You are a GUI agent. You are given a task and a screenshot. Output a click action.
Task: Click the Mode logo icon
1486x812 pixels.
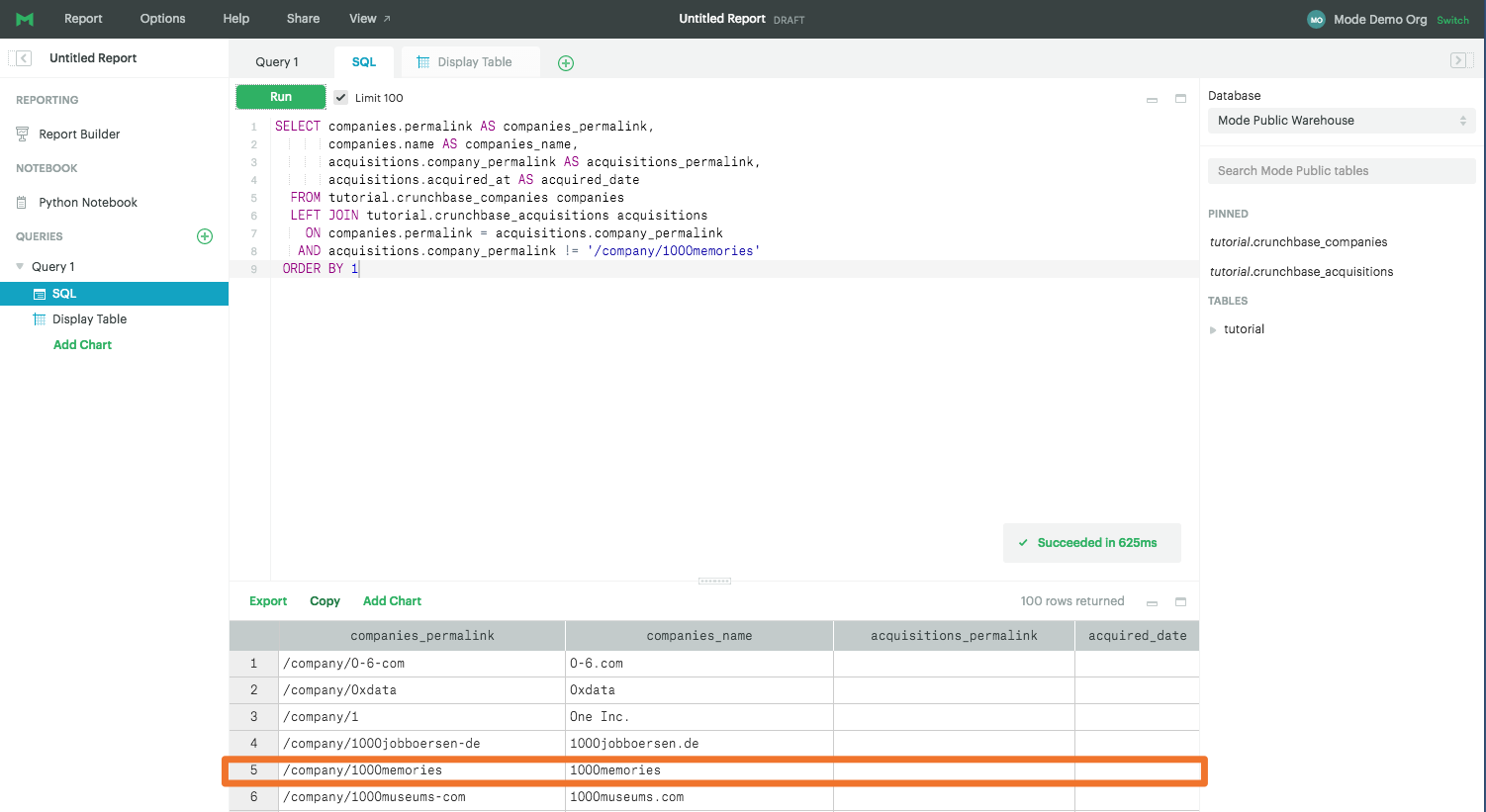[25, 19]
